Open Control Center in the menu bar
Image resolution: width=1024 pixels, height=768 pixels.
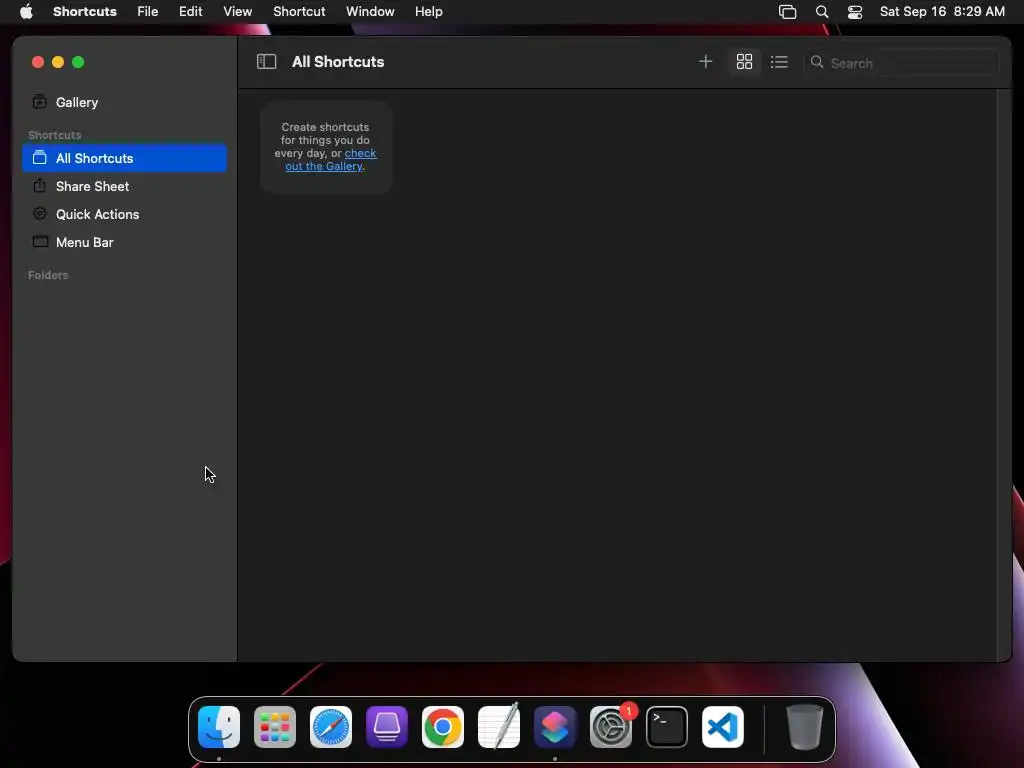tap(855, 12)
